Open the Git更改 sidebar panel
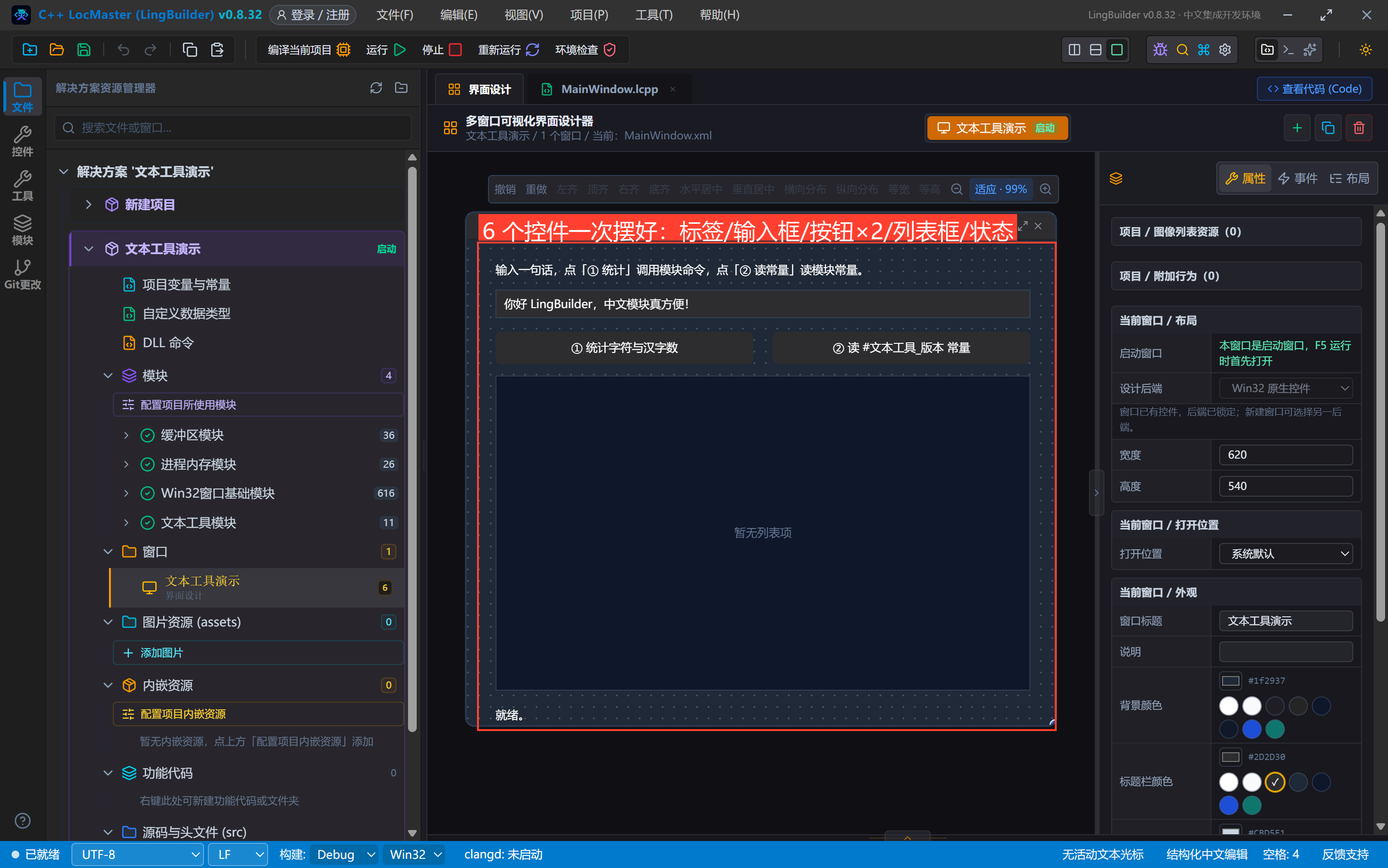This screenshot has height=868, width=1388. point(22,274)
